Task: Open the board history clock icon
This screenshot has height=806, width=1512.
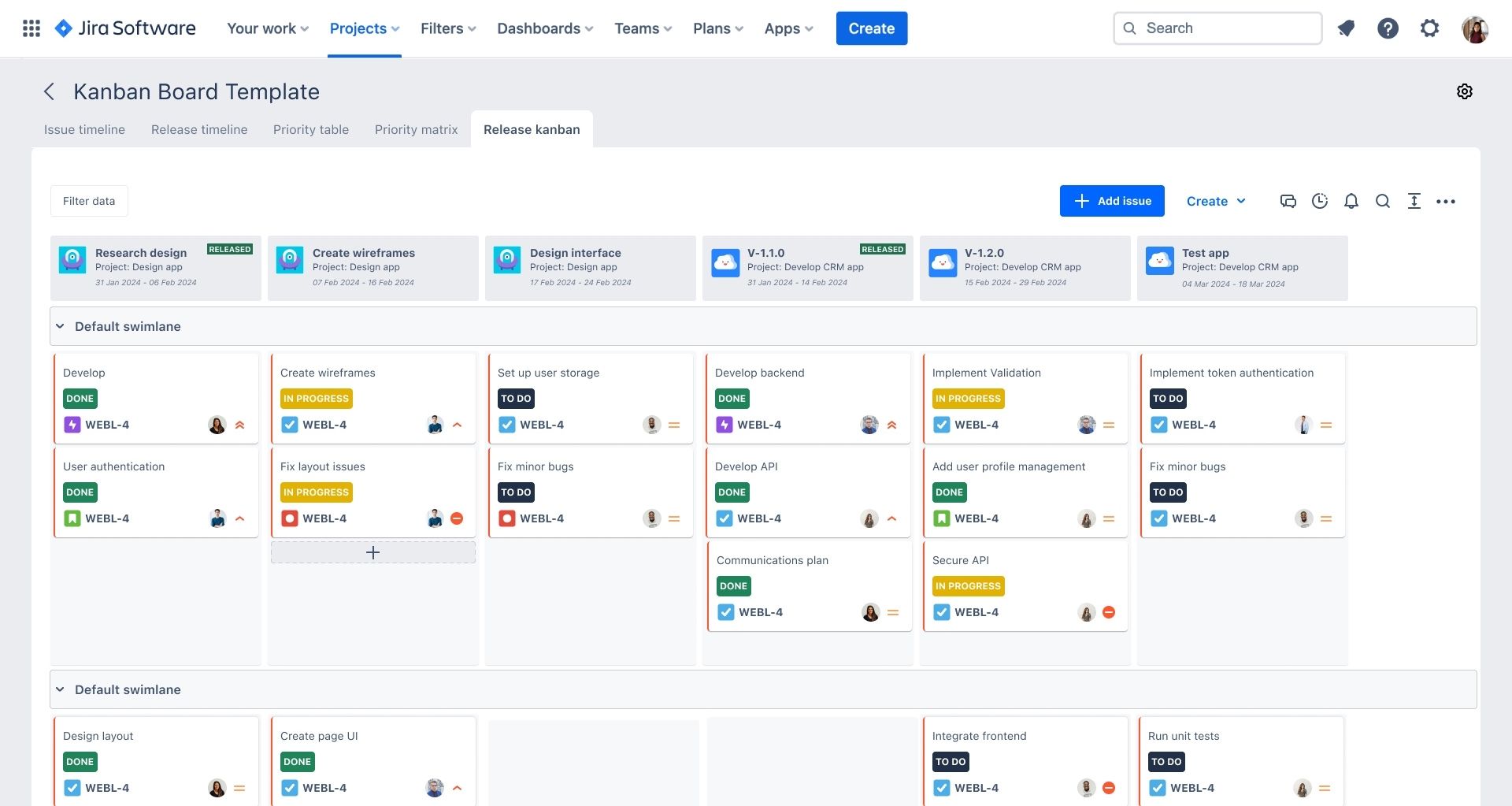Action: (1320, 201)
